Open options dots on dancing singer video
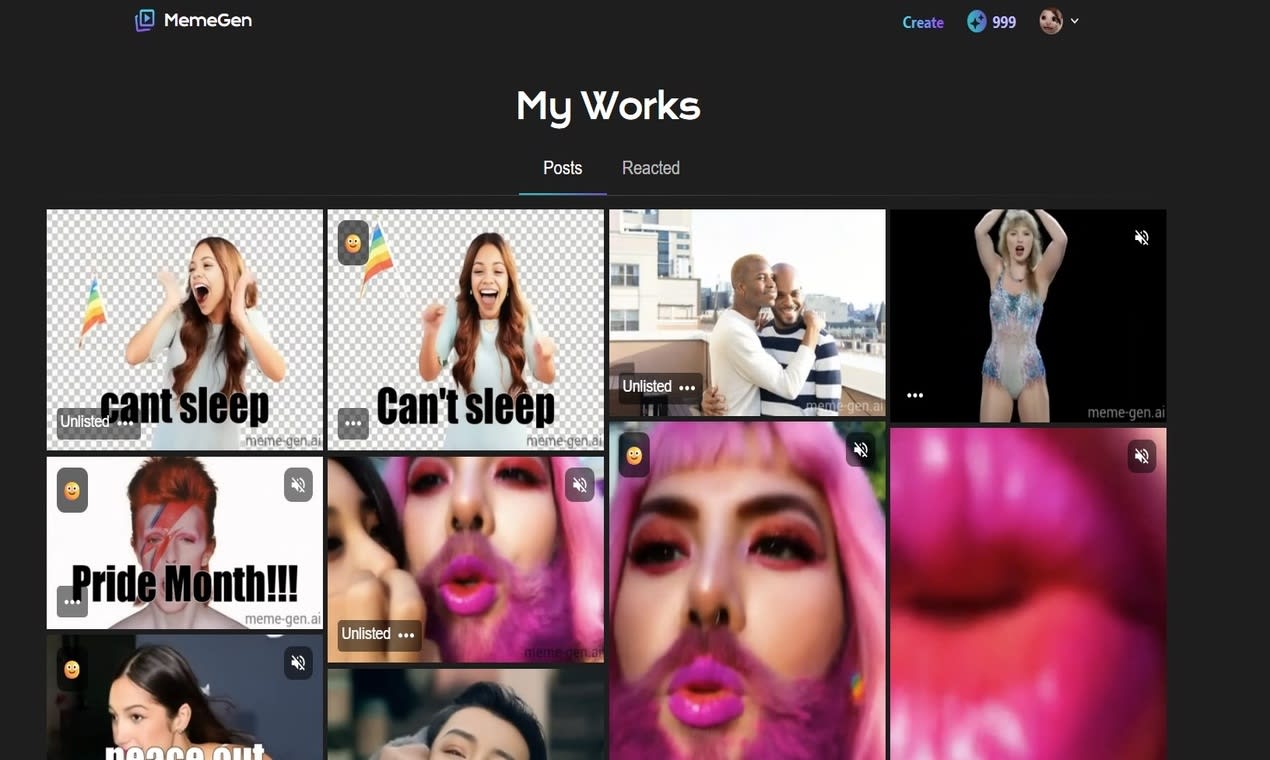Viewport: 1270px width, 760px height. point(915,395)
